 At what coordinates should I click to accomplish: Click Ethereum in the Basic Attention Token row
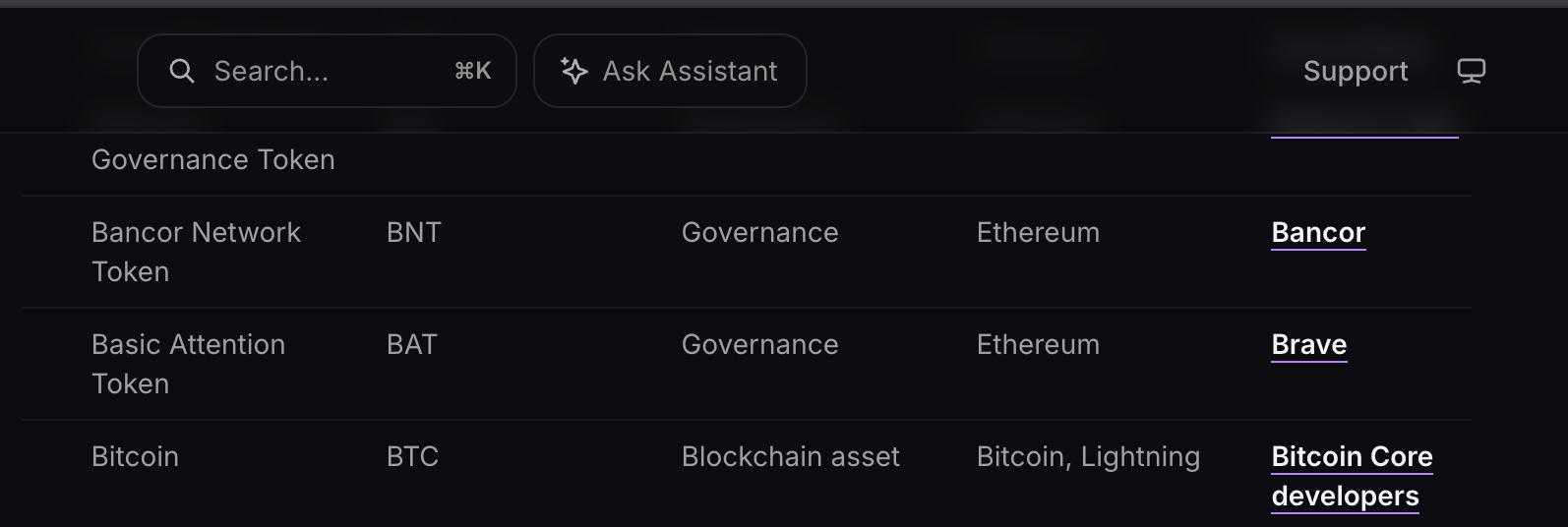coord(1038,344)
